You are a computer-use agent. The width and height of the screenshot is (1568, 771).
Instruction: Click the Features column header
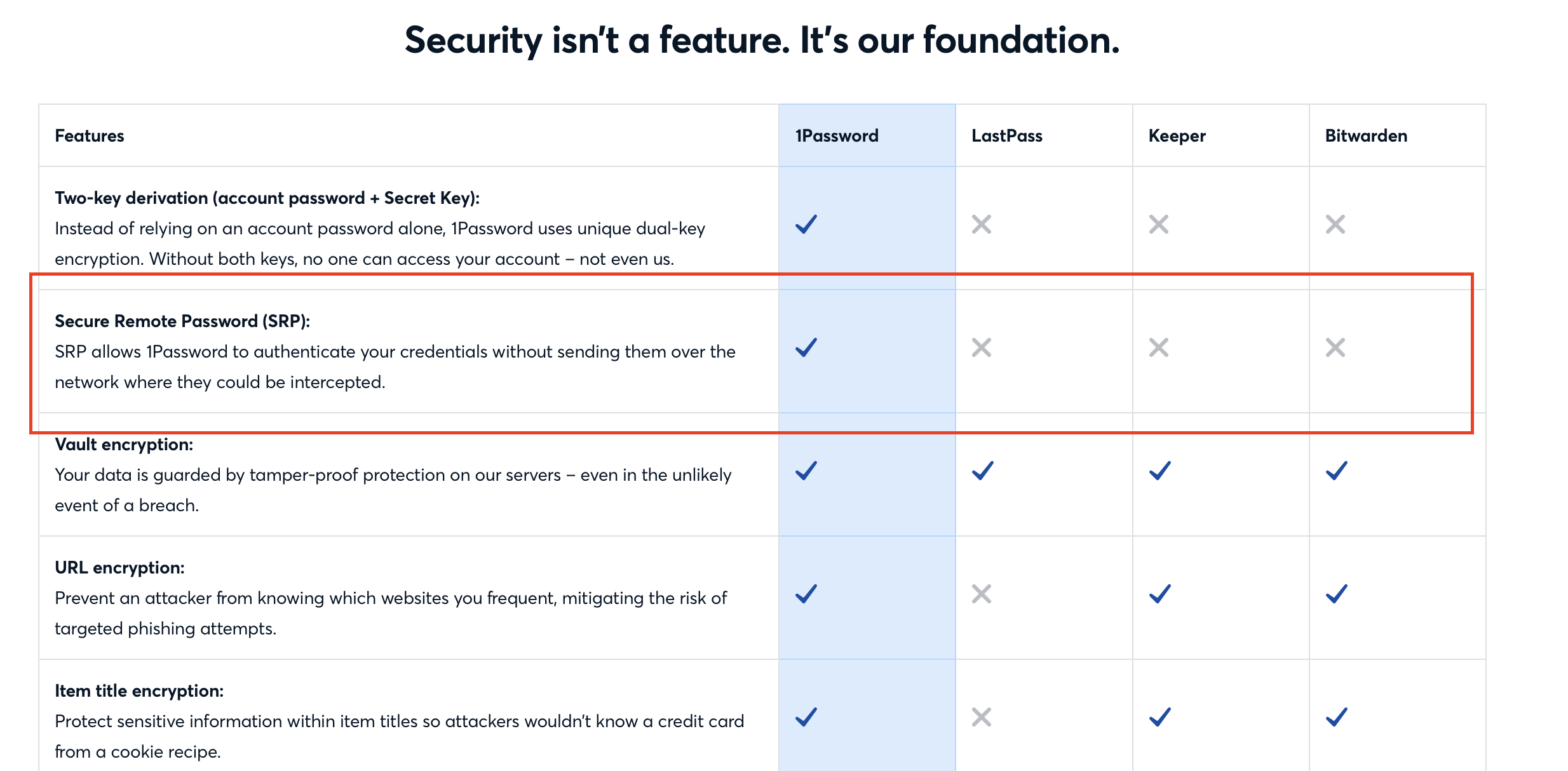click(90, 135)
